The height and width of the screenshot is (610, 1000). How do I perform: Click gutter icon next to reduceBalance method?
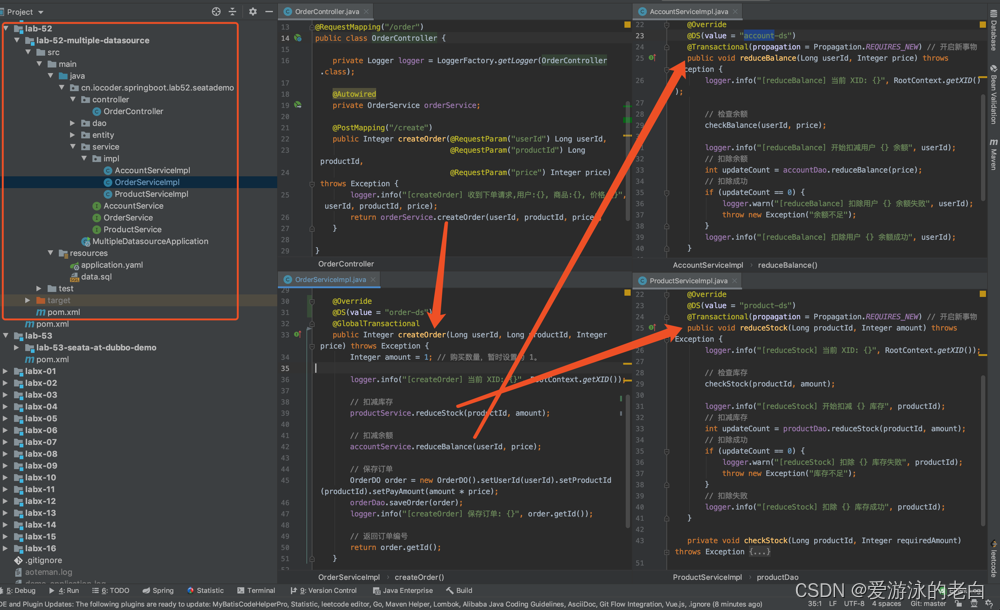(652, 58)
